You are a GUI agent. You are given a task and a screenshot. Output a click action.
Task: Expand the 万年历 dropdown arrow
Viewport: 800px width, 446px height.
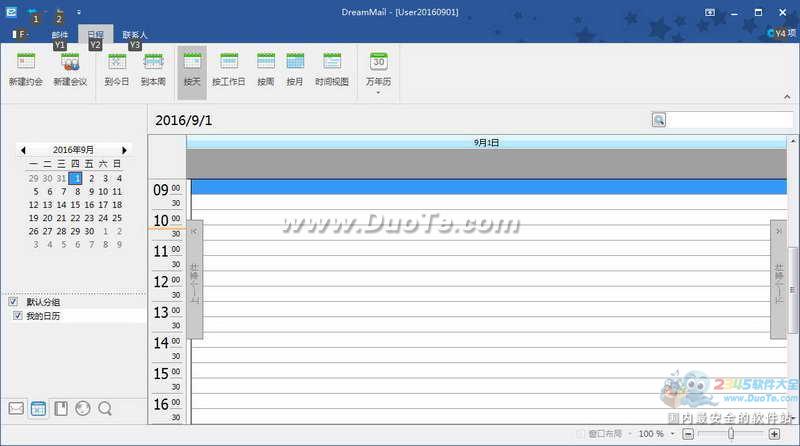tap(378, 93)
